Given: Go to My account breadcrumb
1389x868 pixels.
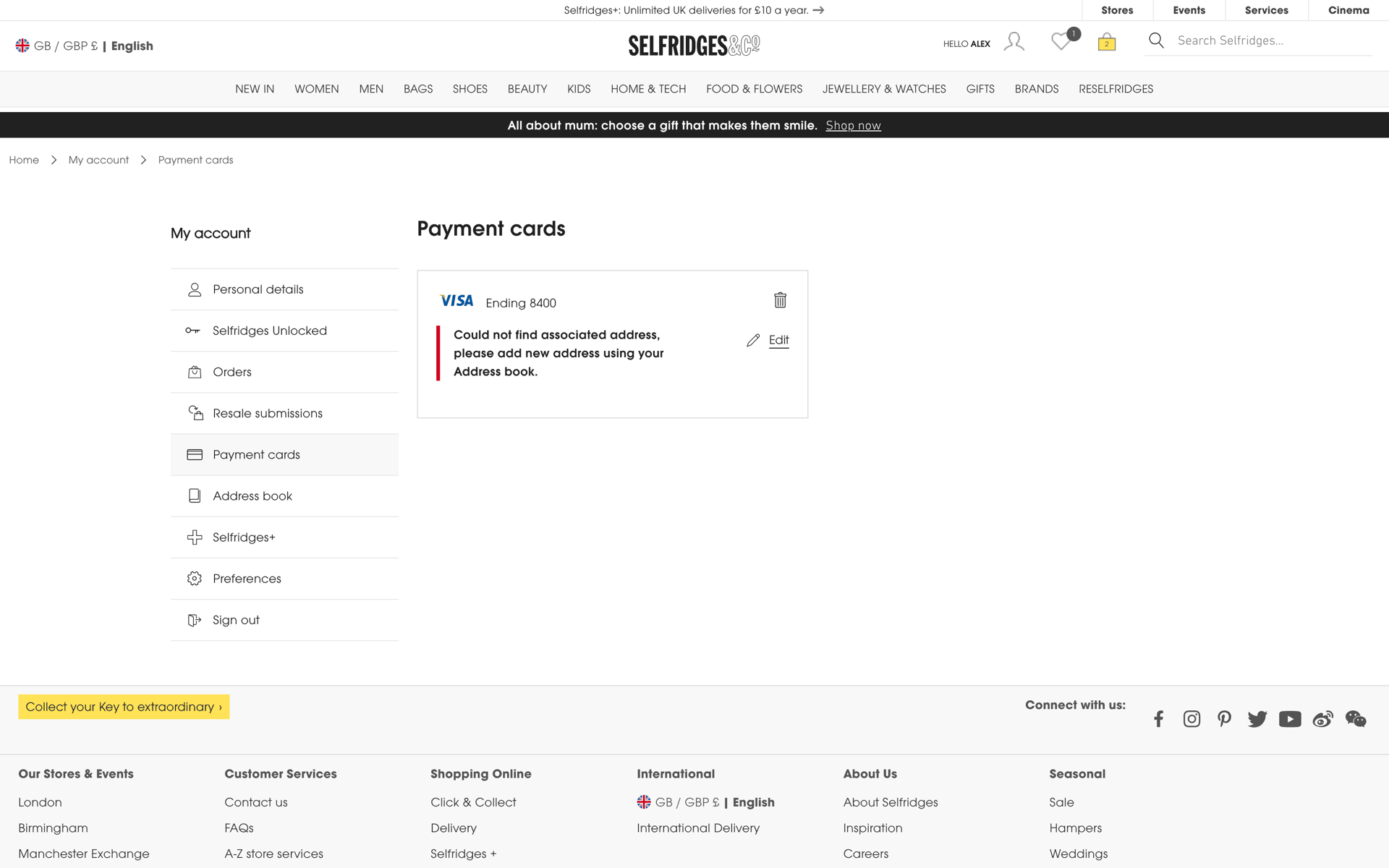Looking at the screenshot, I should [x=98, y=160].
